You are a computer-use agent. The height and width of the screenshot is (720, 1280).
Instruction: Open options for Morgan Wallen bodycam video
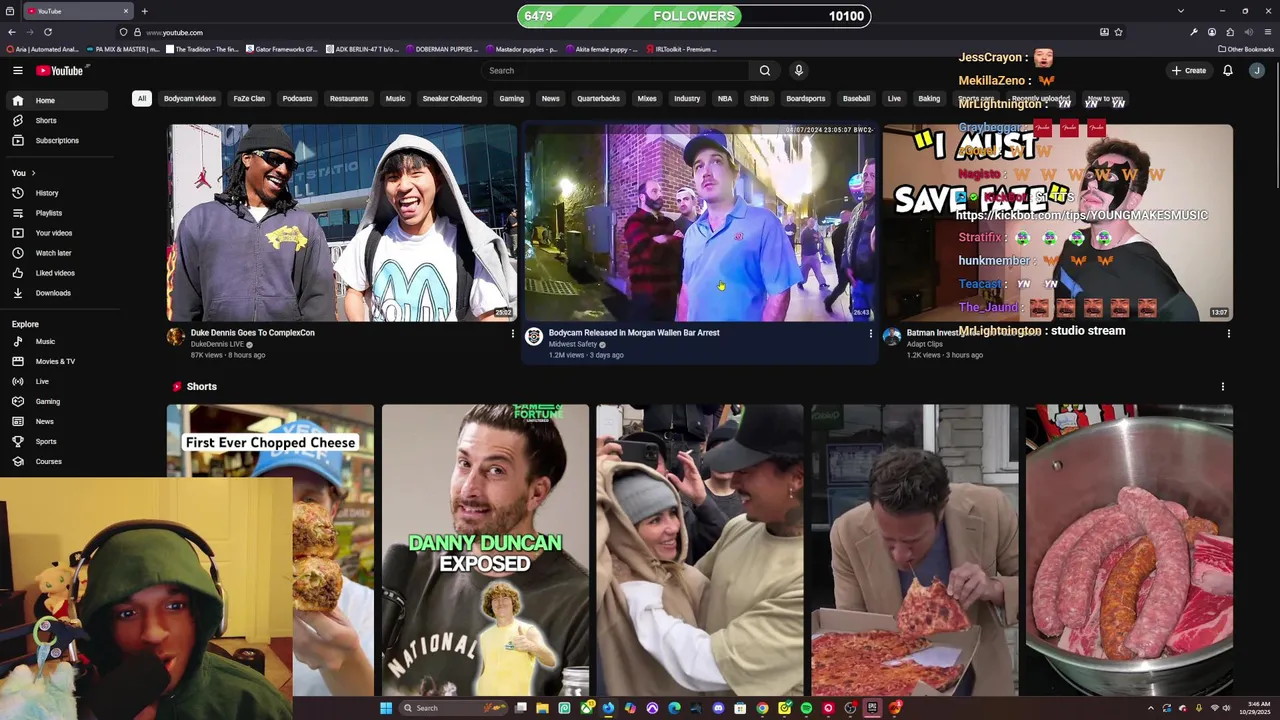click(870, 333)
